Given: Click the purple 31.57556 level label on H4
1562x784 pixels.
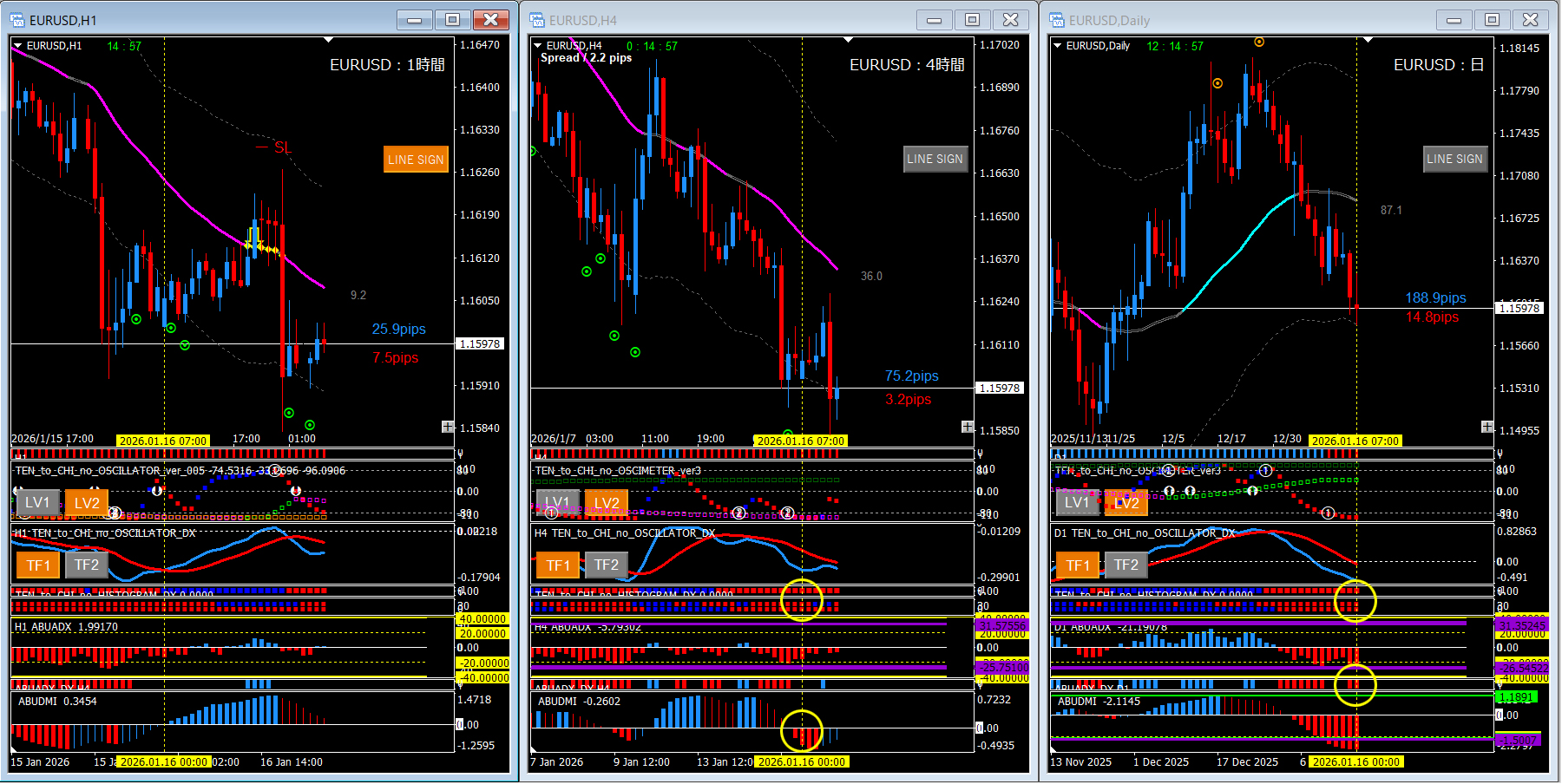Looking at the screenshot, I should click(1002, 625).
